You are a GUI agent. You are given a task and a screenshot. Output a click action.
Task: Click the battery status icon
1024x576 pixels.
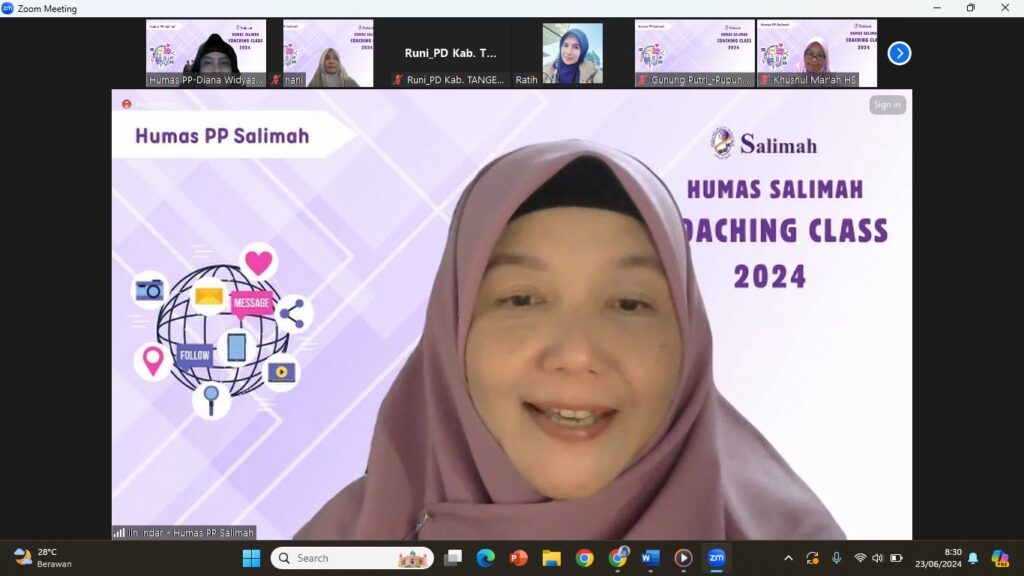(x=896, y=558)
